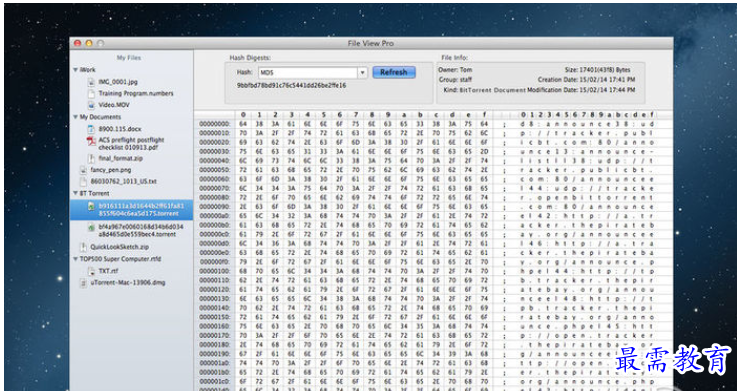The width and height of the screenshot is (737, 391).
Task: Click the 8900.115.docx document icon
Action: 91,129
